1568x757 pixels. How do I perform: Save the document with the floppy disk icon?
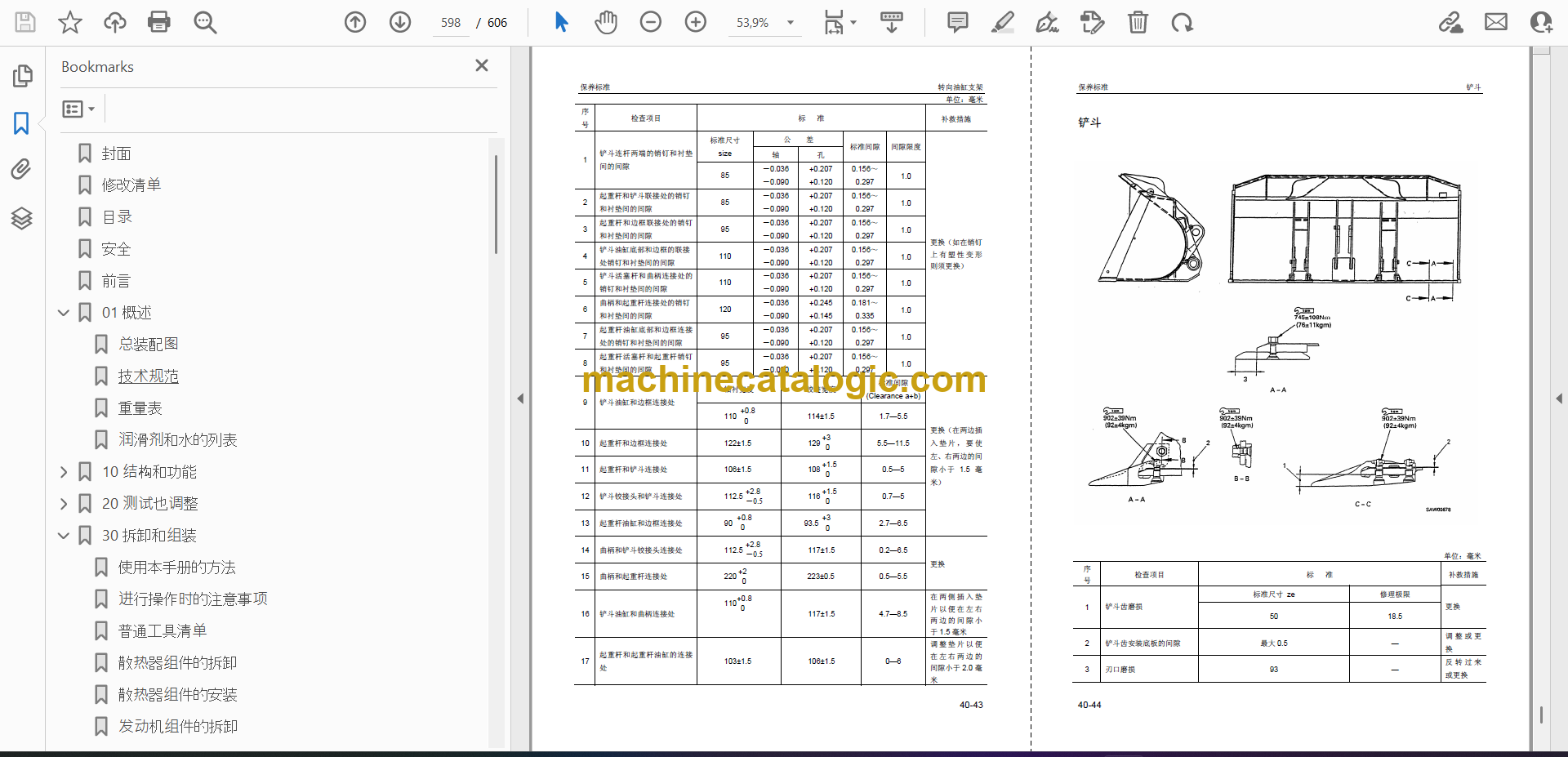click(25, 22)
